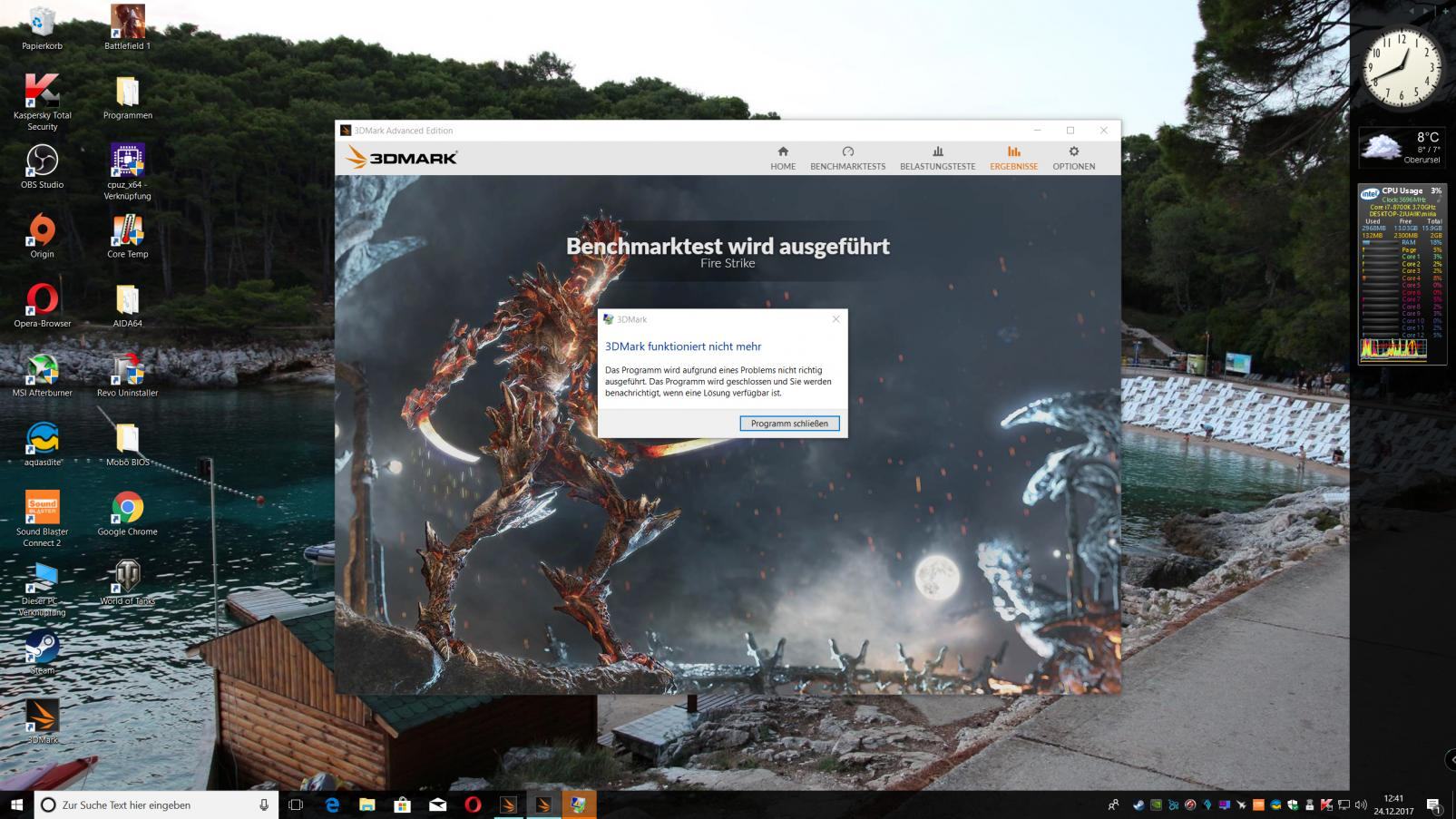This screenshot has width=1456, height=819.
Task: Open Microsoft Store from taskbar
Action: [x=403, y=804]
